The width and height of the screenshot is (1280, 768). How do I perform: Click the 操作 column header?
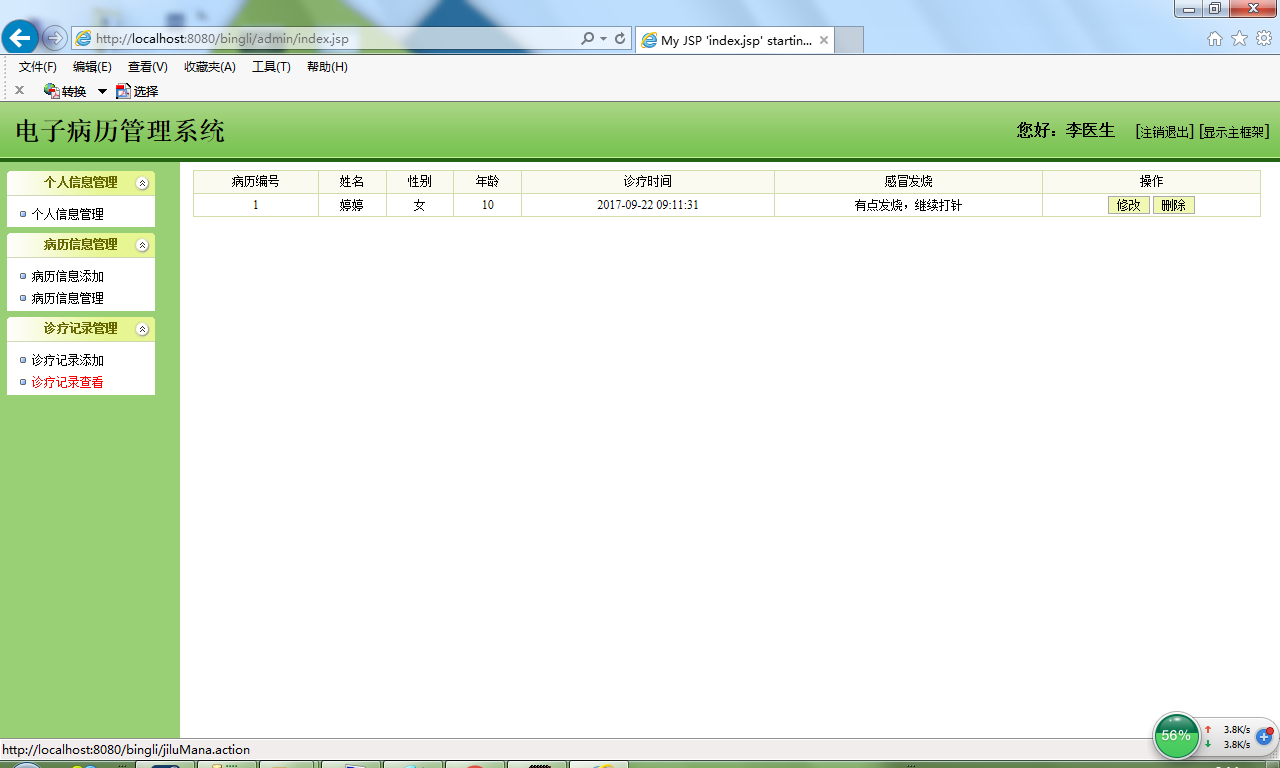(1151, 182)
